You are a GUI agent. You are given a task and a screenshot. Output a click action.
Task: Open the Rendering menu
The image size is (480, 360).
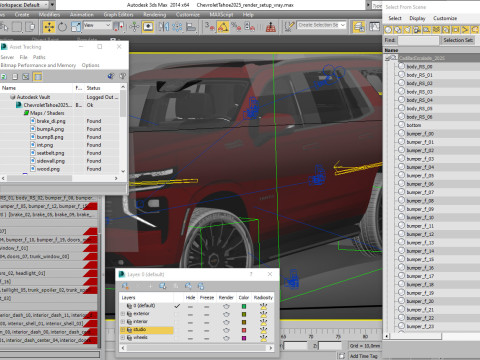click(154, 15)
